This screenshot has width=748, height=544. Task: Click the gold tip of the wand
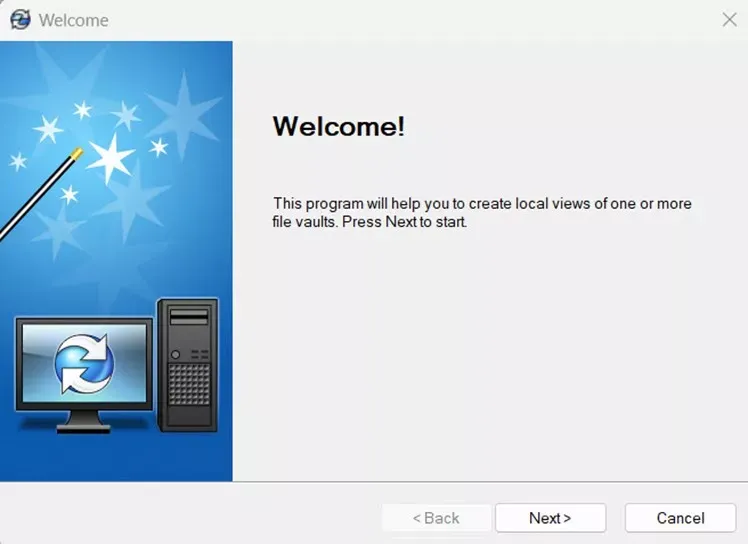pos(76,154)
